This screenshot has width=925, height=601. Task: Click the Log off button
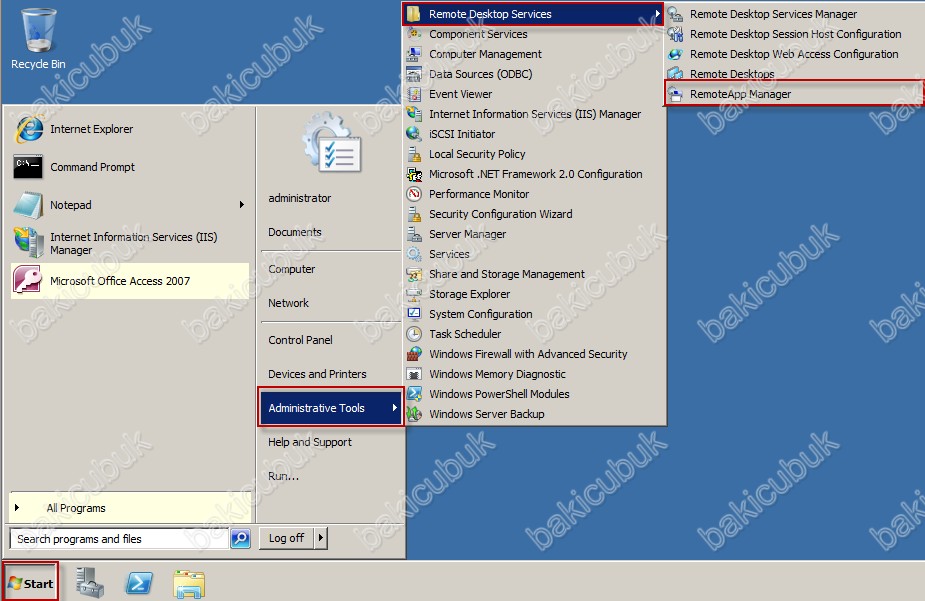[287, 538]
